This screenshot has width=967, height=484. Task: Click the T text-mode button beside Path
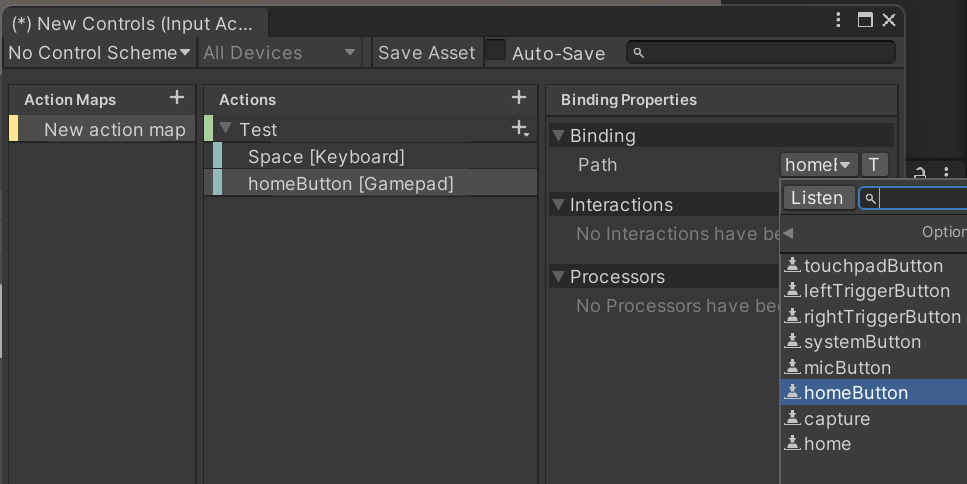click(x=875, y=165)
